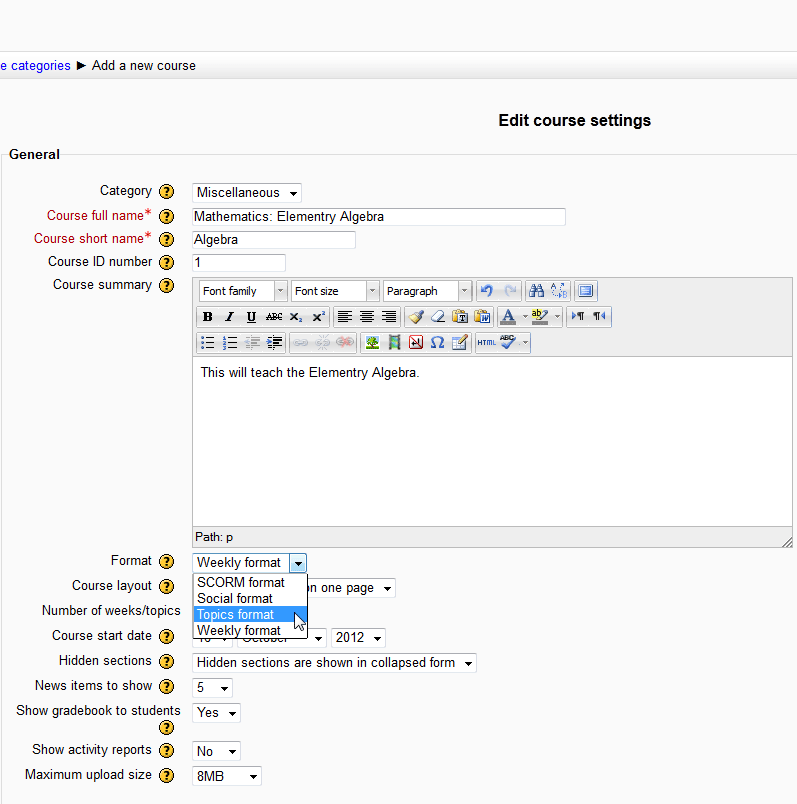Click the Course short name field
The image size is (797, 804).
(274, 240)
